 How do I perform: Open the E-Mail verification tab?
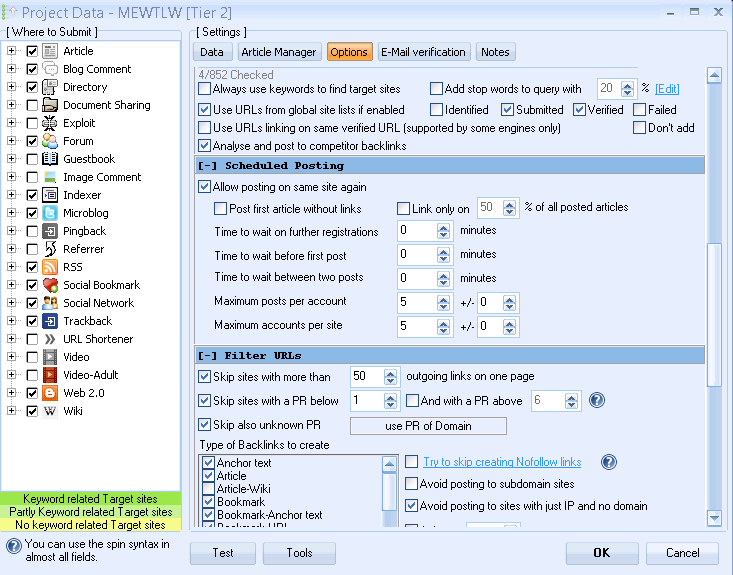pyautogui.click(x=424, y=52)
